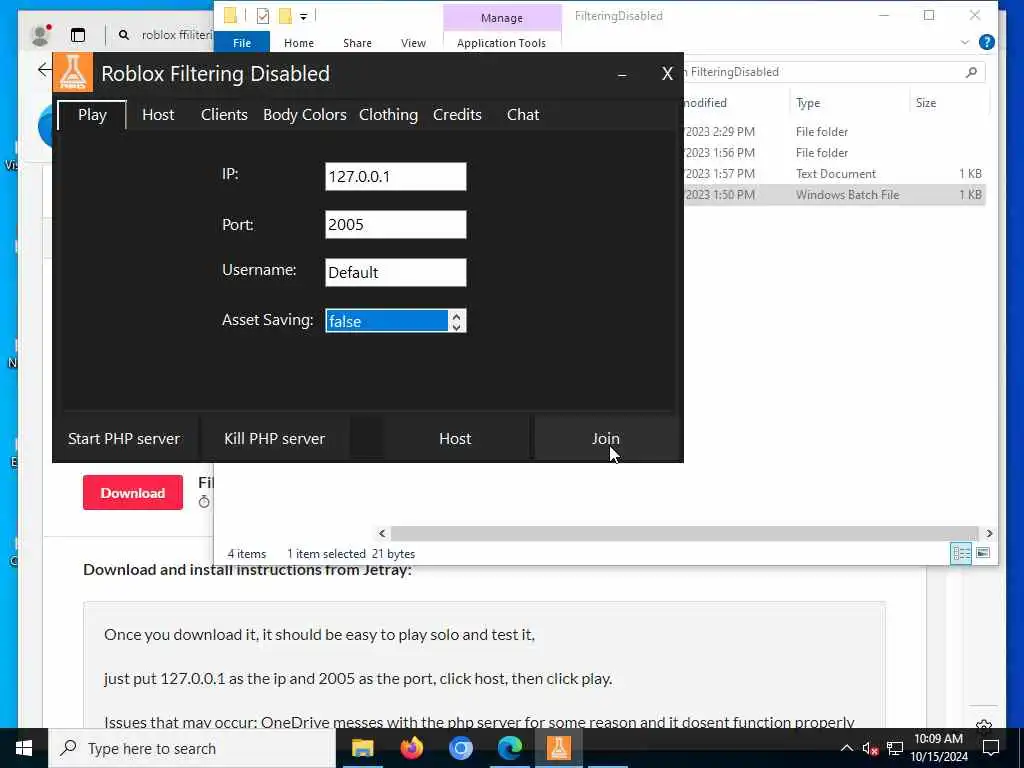Switch to the Play tab
Viewport: 1024px width, 768px height.
click(x=92, y=115)
